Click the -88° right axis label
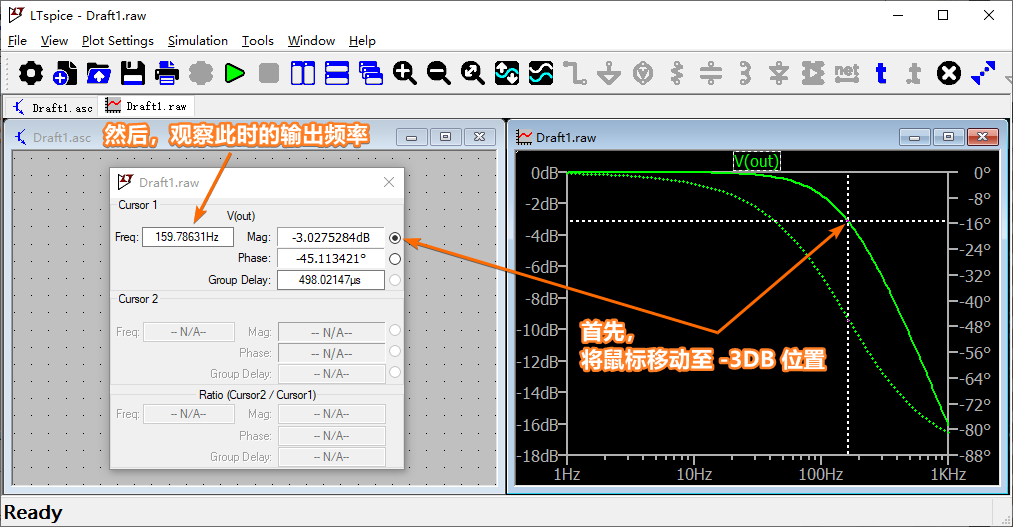 (x=976, y=456)
